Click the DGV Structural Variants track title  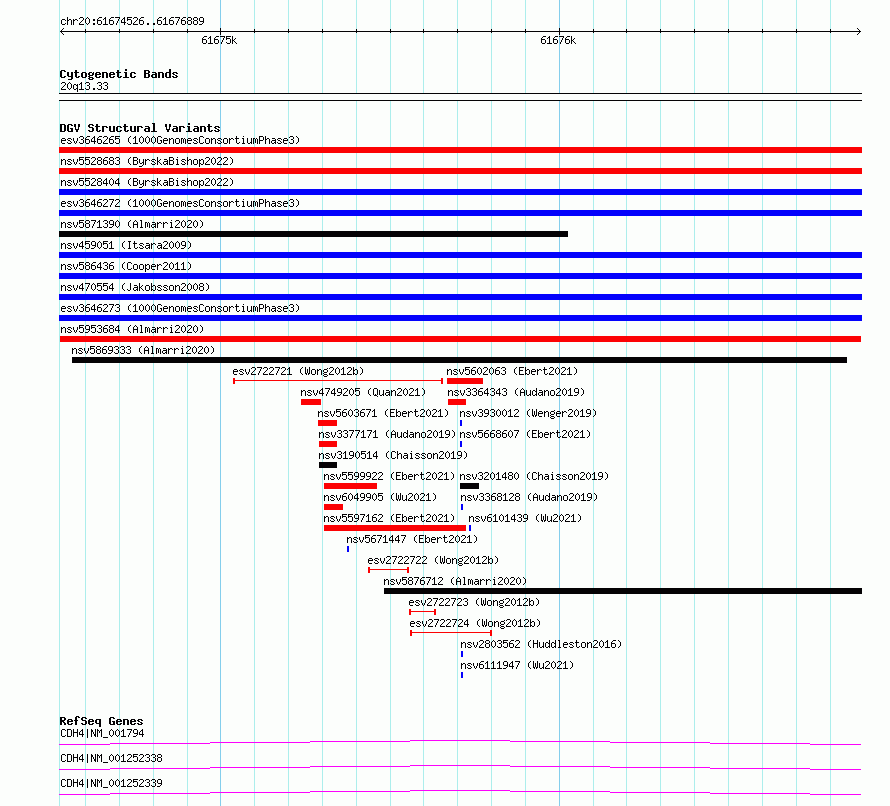pos(140,128)
